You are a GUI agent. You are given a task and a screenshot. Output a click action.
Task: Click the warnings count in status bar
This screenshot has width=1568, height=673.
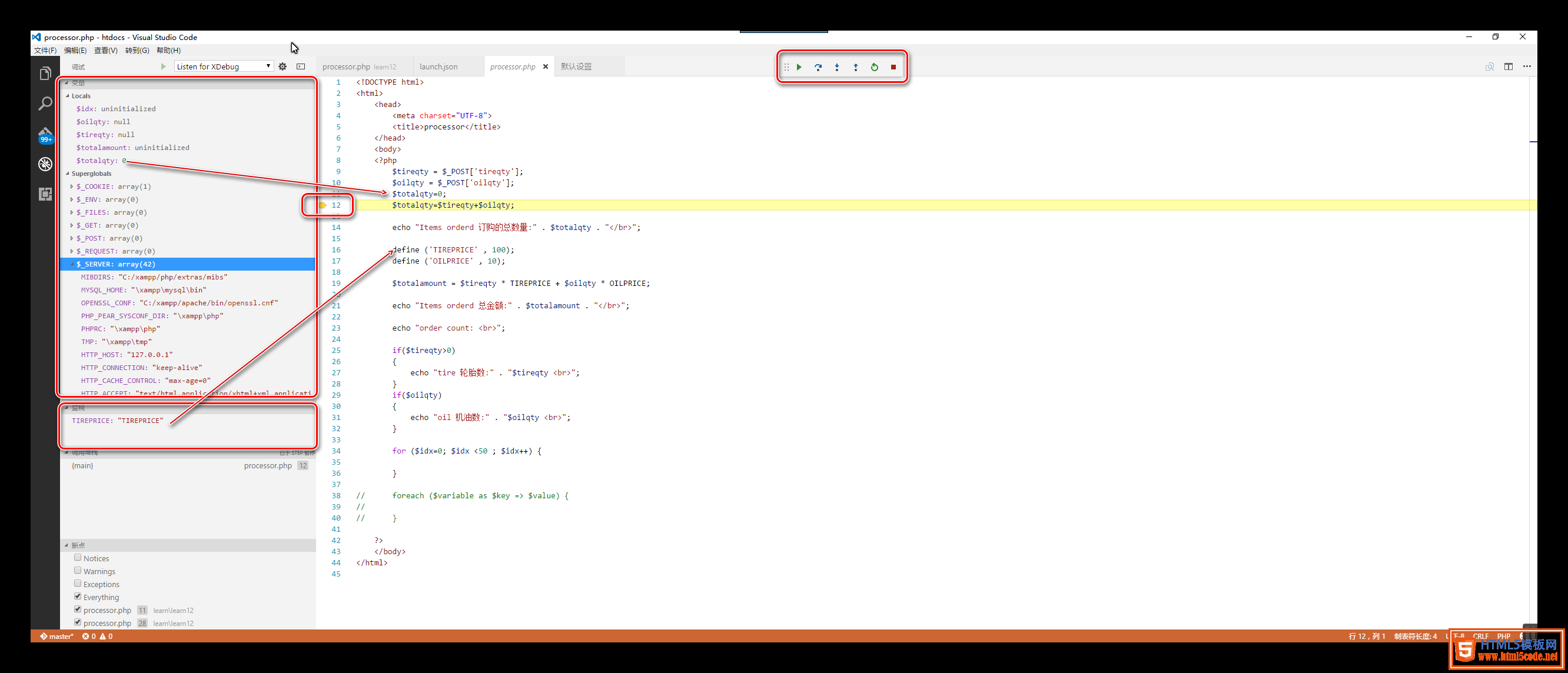107,636
